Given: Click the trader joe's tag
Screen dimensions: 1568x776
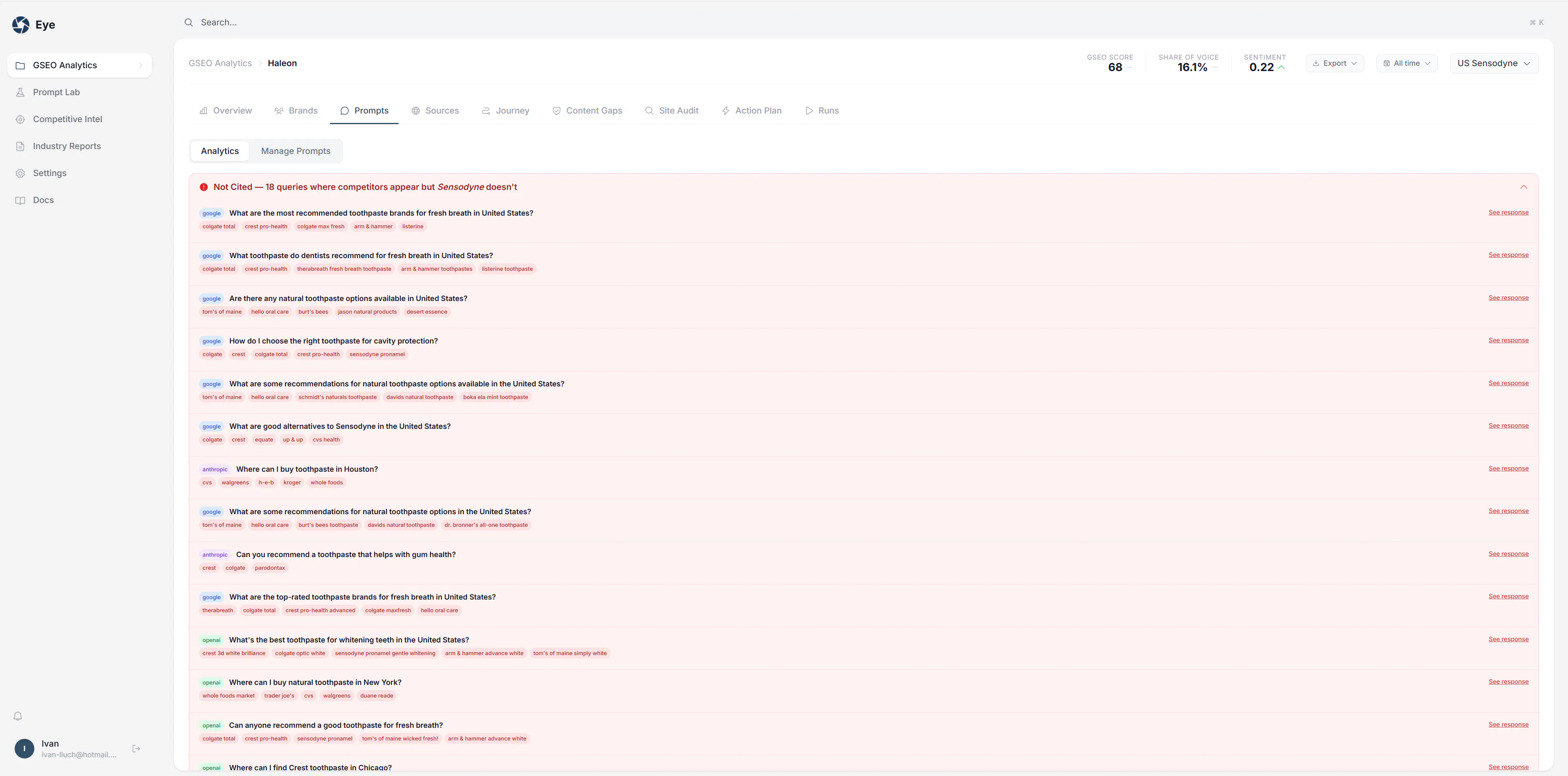Looking at the screenshot, I should click(279, 696).
